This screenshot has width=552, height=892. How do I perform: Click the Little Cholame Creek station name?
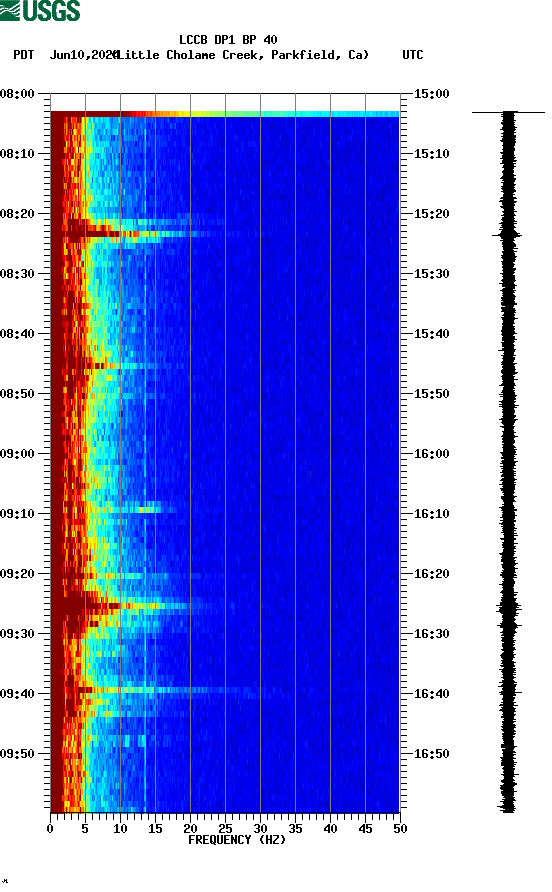click(243, 55)
